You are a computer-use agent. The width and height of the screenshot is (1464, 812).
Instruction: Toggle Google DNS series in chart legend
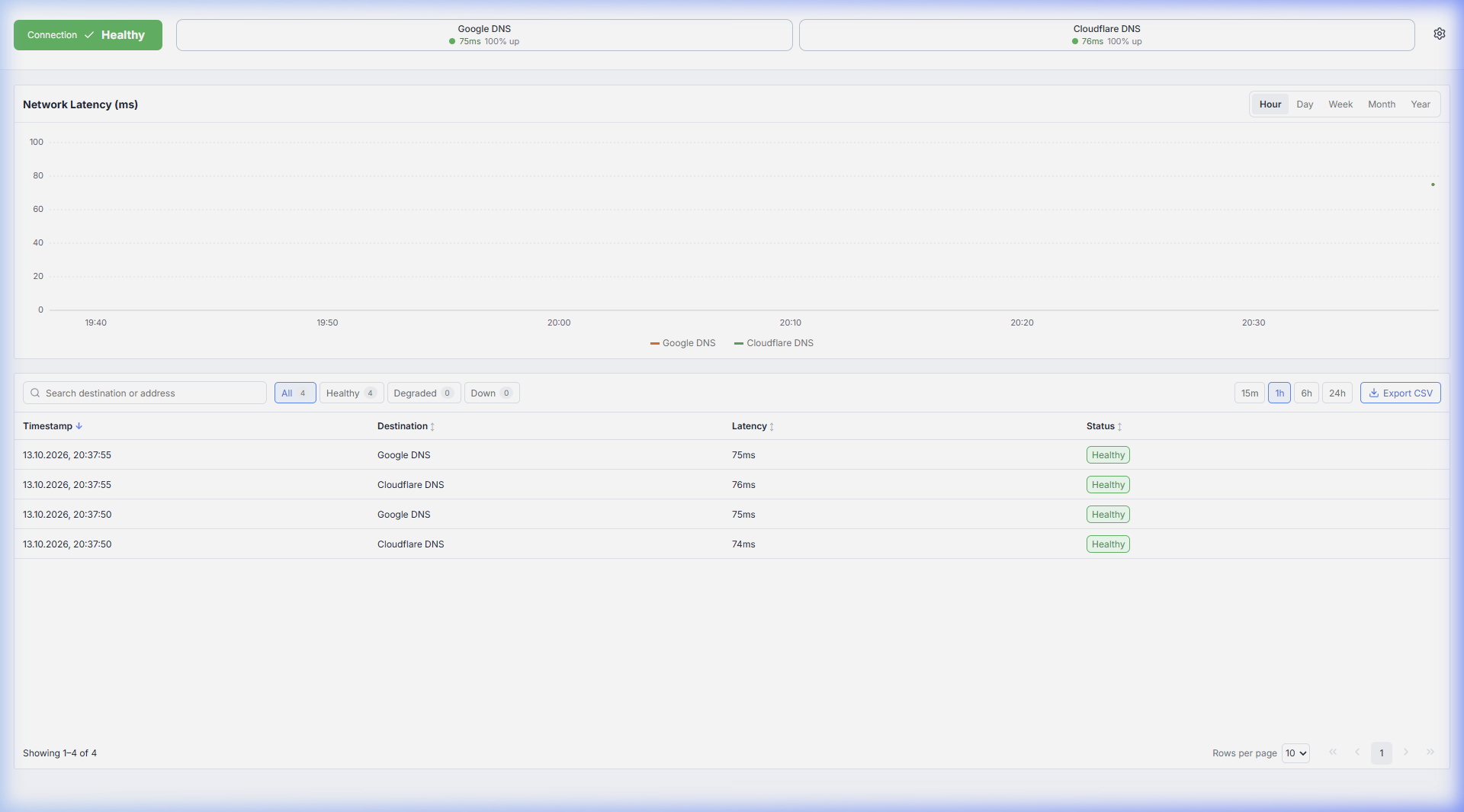click(682, 343)
